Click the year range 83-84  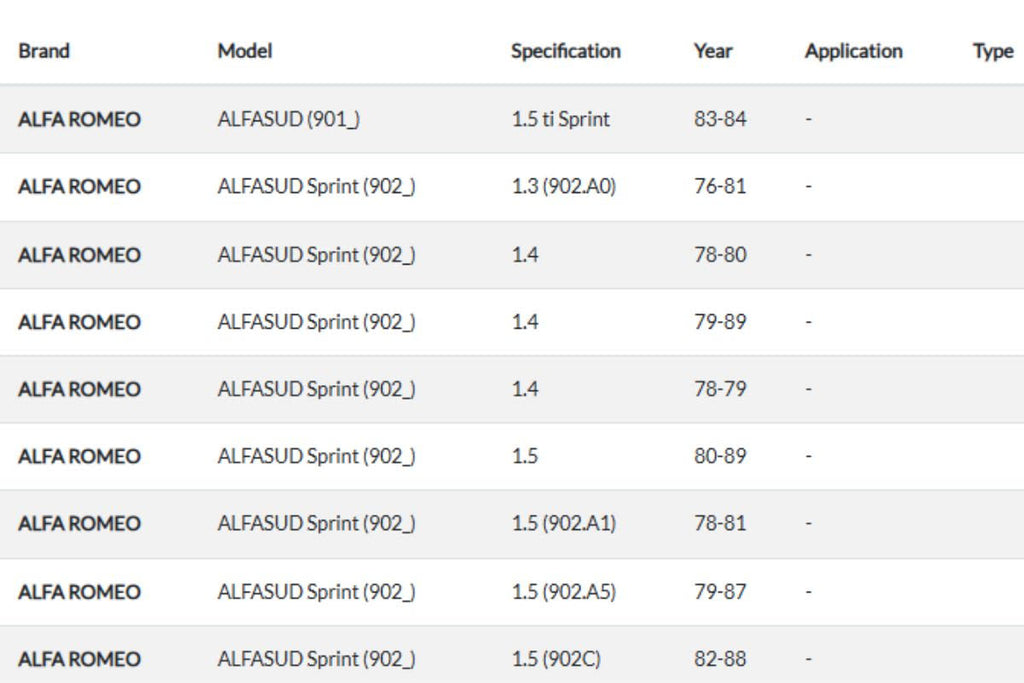point(720,119)
